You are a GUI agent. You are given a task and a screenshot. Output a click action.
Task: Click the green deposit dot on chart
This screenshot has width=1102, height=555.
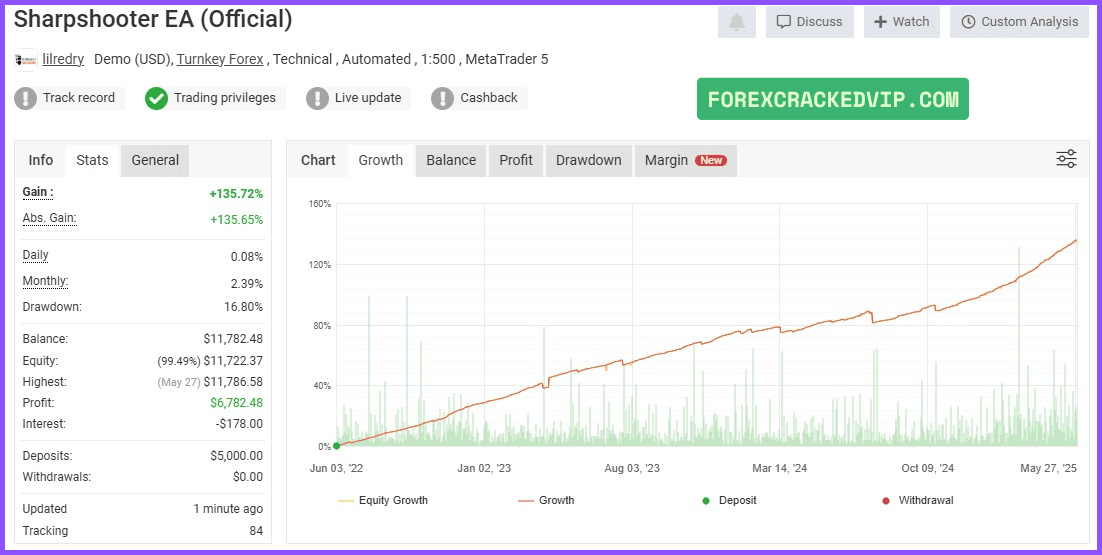click(337, 445)
